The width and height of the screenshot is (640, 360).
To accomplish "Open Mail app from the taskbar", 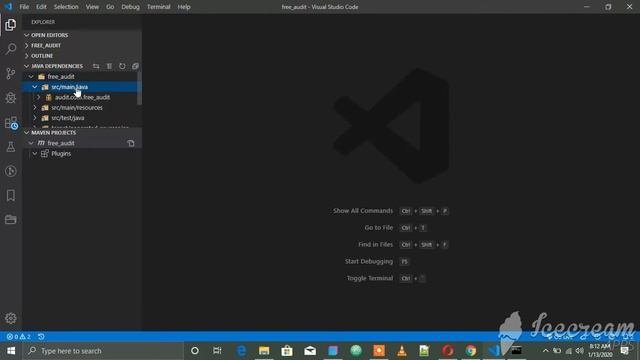I will 310,351.
